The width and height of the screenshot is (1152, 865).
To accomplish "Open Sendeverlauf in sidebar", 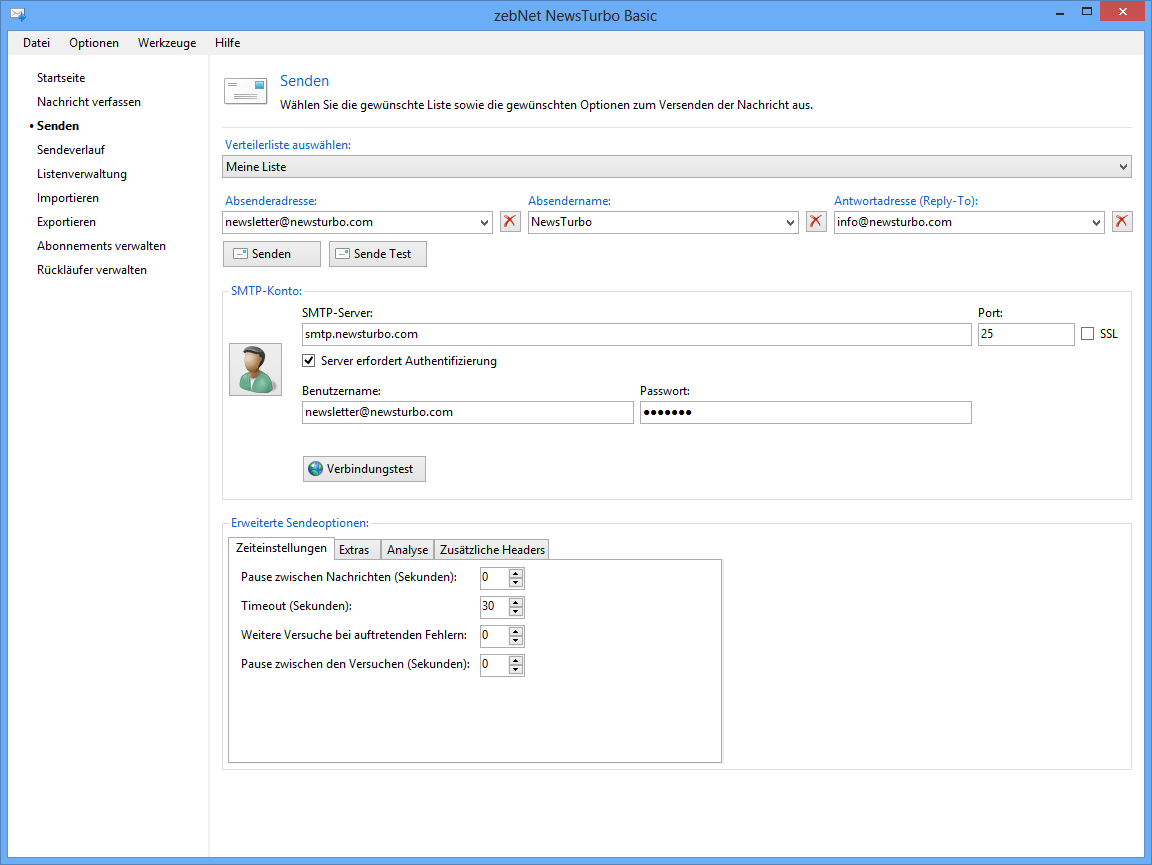I will coord(71,150).
